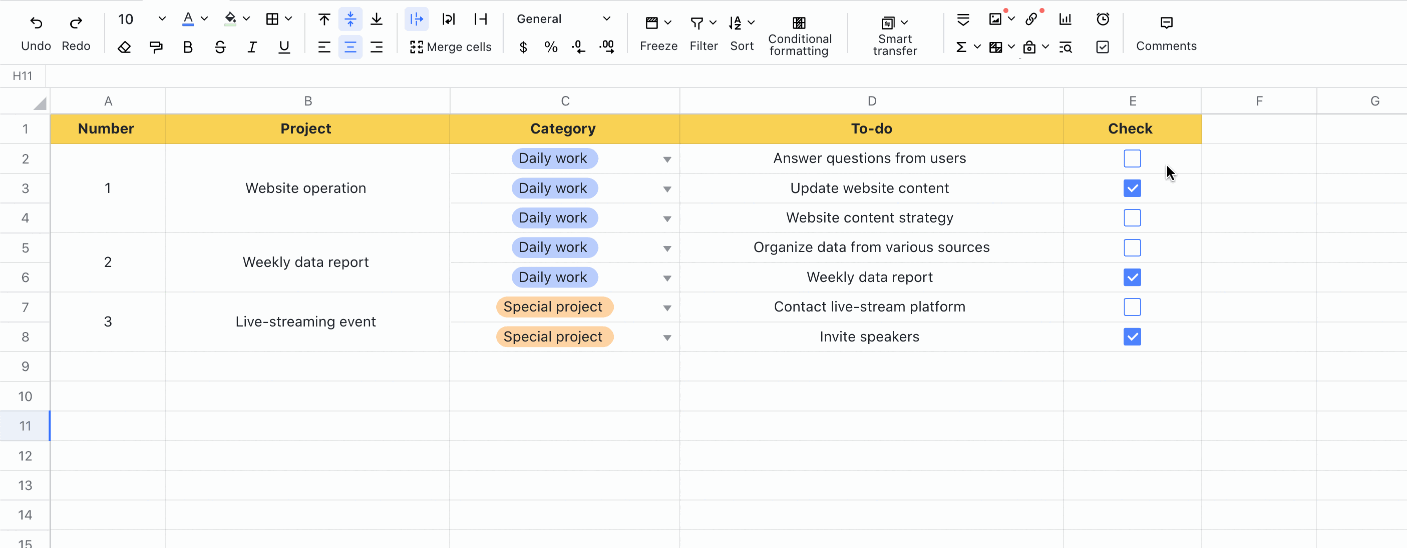Image resolution: width=1407 pixels, height=548 pixels.
Task: Open the General number format dropdown
Action: point(563,19)
